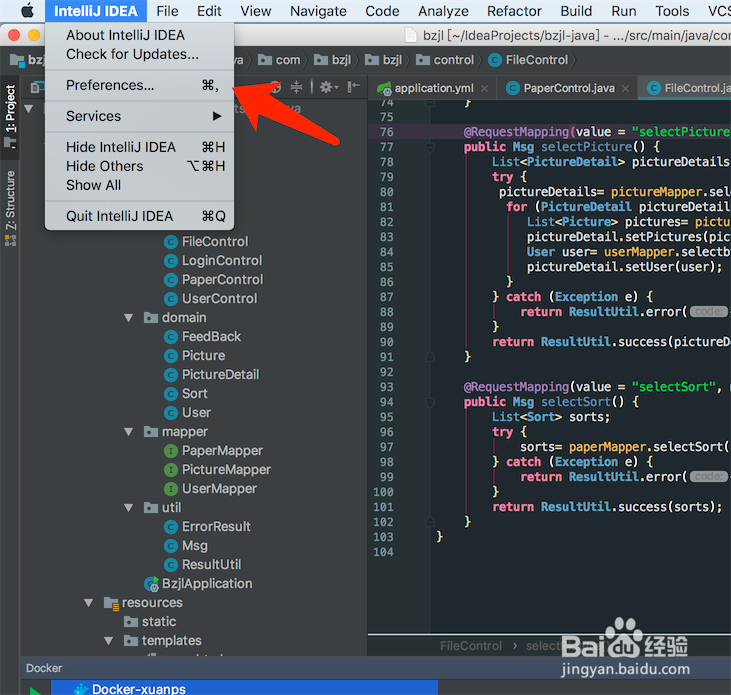Select Docker-xuanps entry
This screenshot has height=695, width=731.
[244, 688]
